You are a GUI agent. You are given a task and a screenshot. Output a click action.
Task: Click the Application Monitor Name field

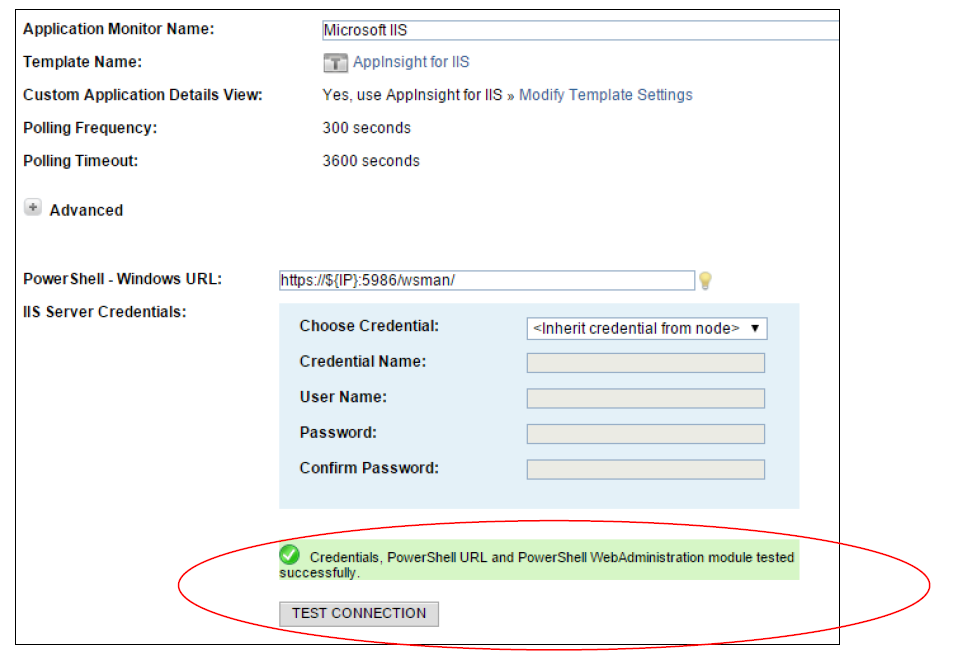(x=580, y=30)
